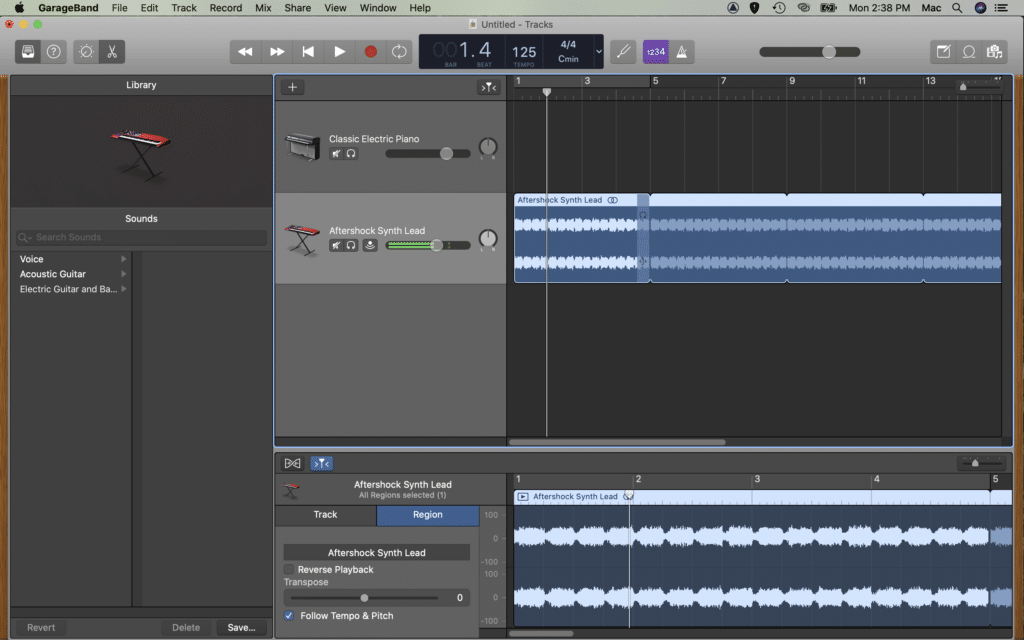Screen dimensions: 1024x640
Task: Open the Track menu in the menu bar
Action: (183, 8)
